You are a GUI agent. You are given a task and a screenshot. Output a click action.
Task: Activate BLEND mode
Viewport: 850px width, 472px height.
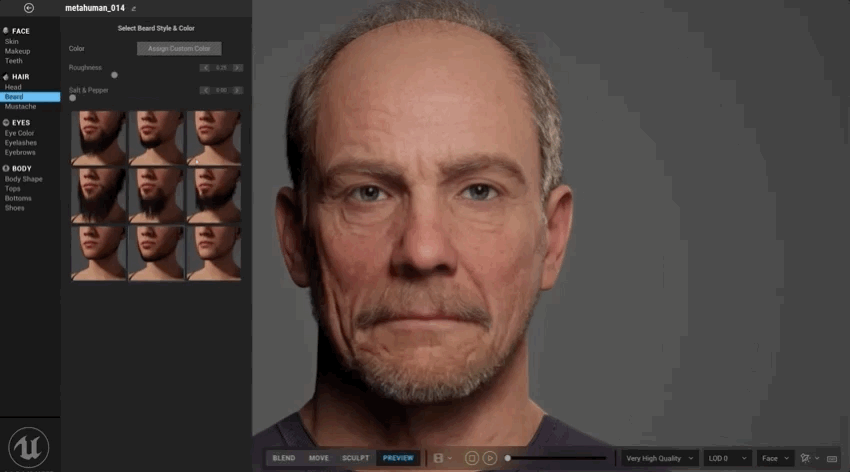[284, 458]
